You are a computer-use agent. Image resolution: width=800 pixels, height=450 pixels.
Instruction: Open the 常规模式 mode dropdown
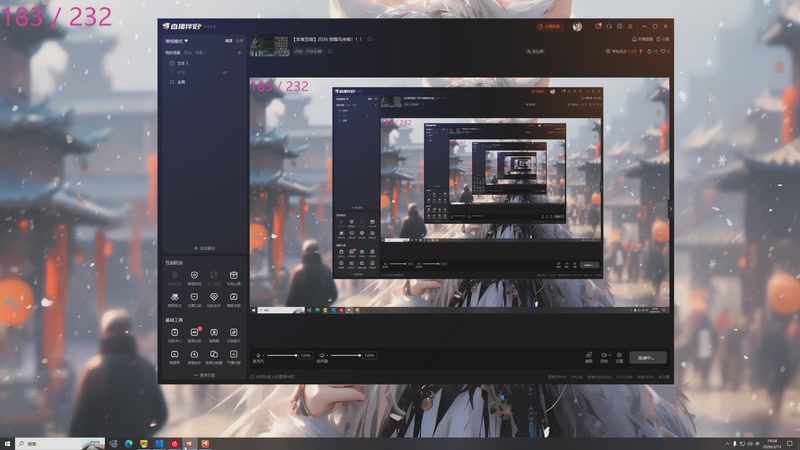[177, 41]
